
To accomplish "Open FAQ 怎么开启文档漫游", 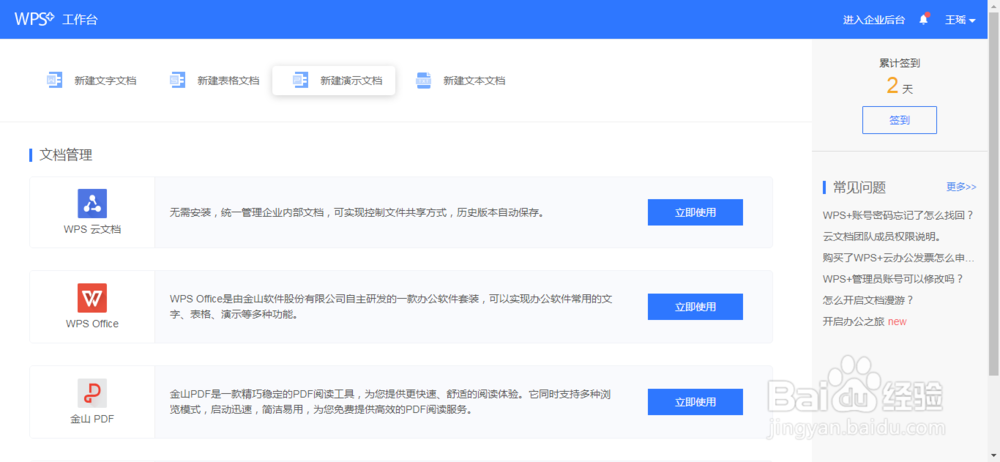I will point(869,300).
